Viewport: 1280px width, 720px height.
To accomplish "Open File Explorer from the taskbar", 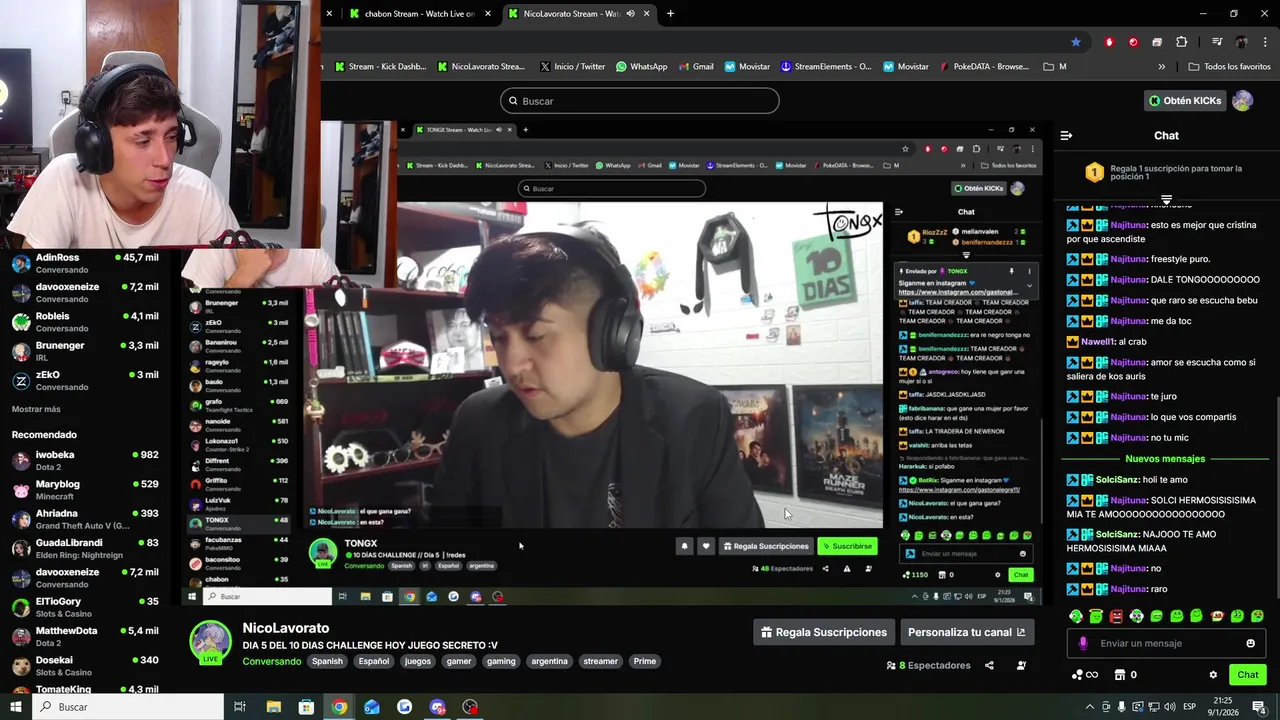I will pos(273,707).
